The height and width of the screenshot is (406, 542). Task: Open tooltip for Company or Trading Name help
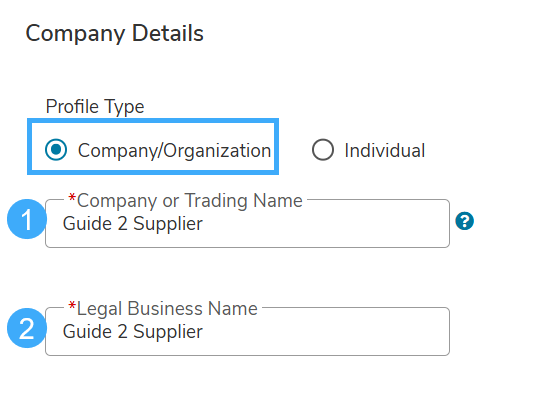[464, 221]
